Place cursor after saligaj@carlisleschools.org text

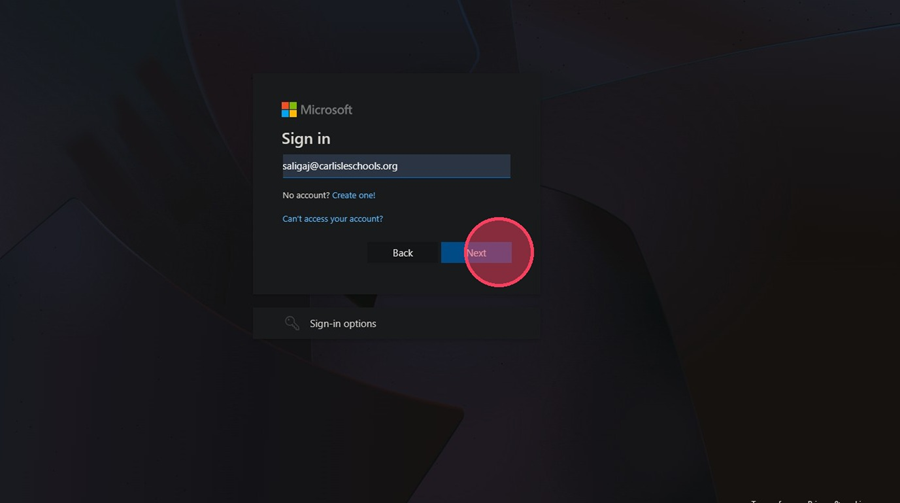[x=398, y=166]
